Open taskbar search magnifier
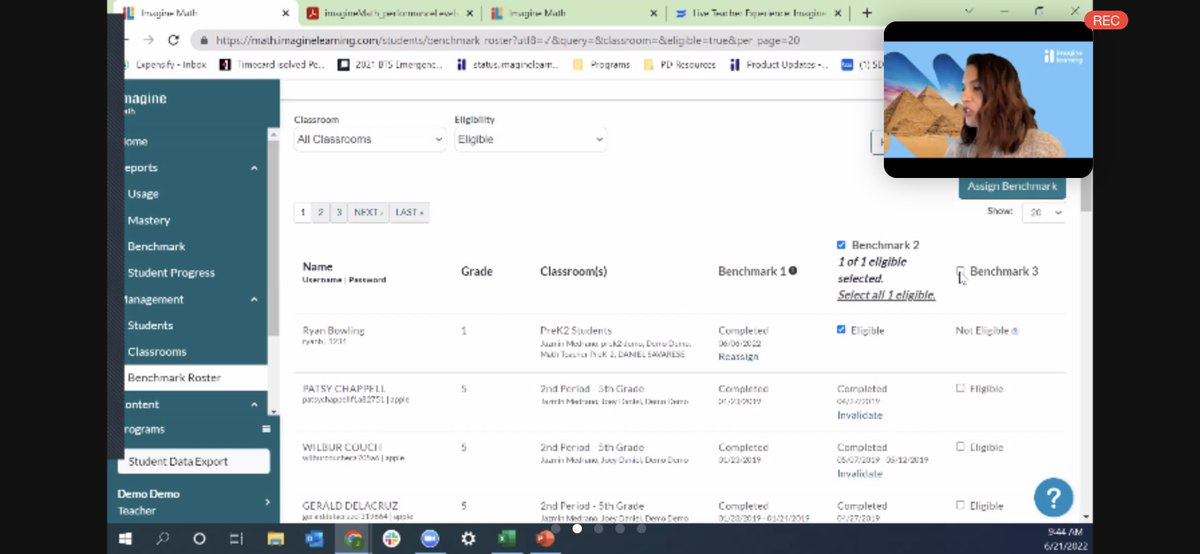Image resolution: width=1200 pixels, height=554 pixels. coord(162,538)
